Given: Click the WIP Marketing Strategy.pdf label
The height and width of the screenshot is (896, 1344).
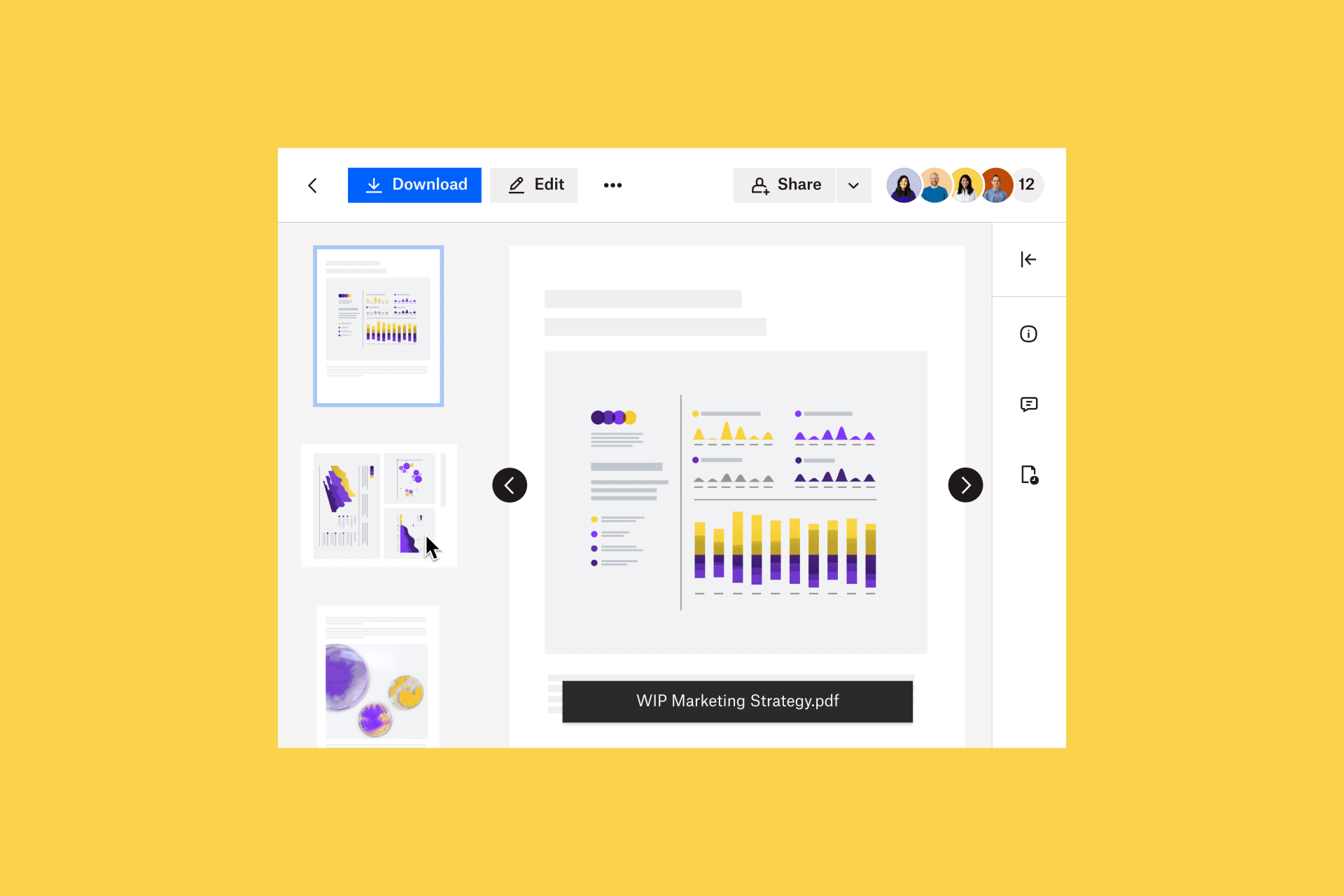Looking at the screenshot, I should (737, 699).
